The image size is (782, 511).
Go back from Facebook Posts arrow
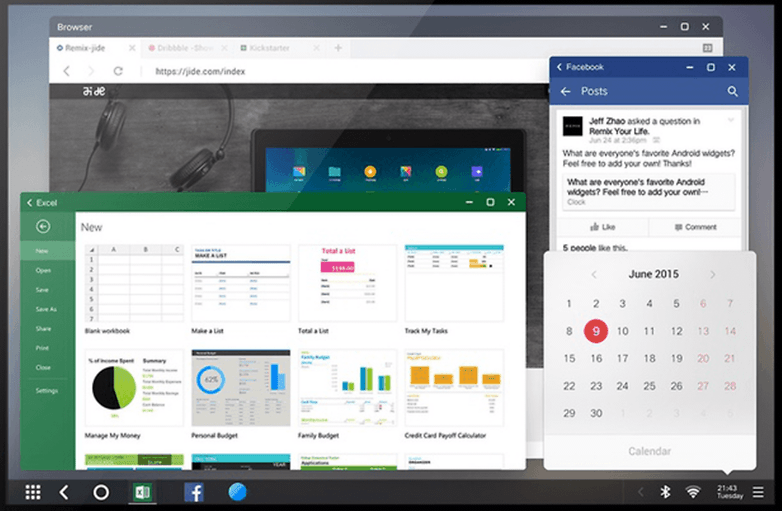pyautogui.click(x=566, y=91)
